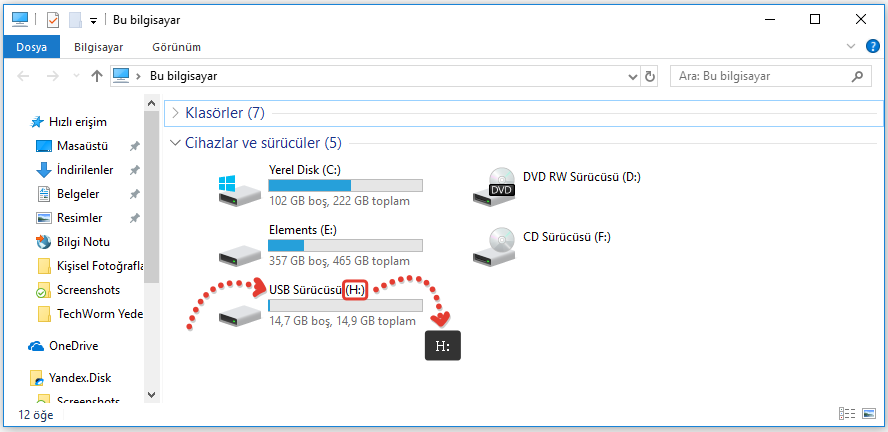This screenshot has height=432, width=888.
Task: Open the USB Sürücüsü (H:) drive icon
Action: point(238,313)
